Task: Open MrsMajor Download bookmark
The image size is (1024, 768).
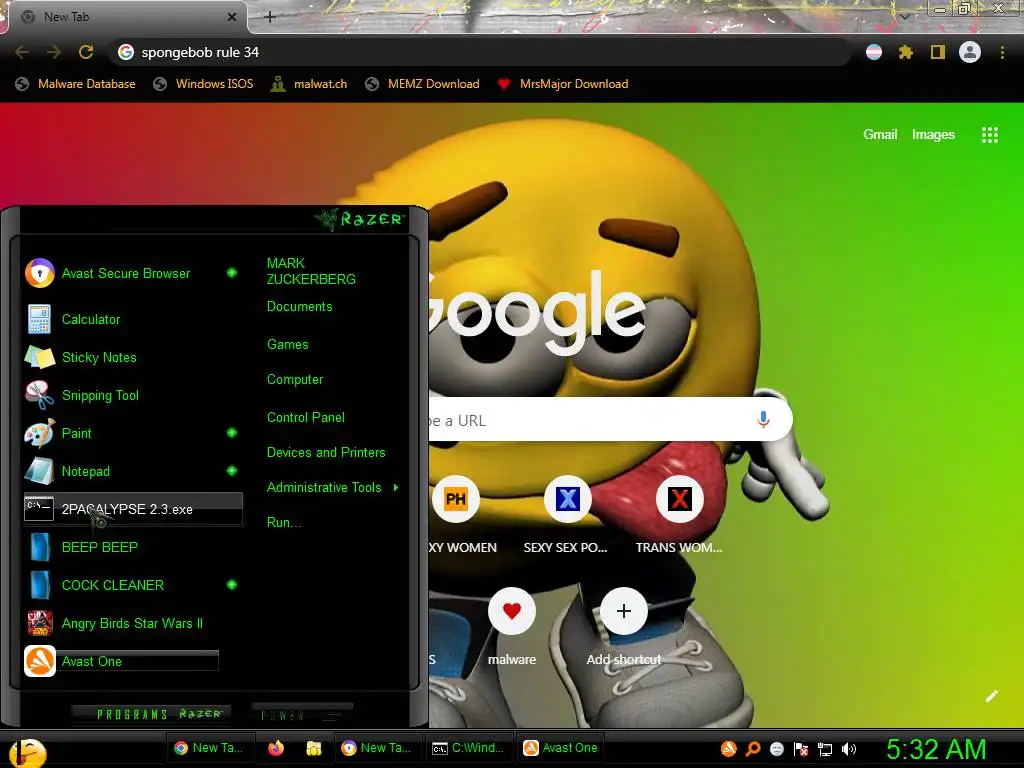Action: [562, 84]
